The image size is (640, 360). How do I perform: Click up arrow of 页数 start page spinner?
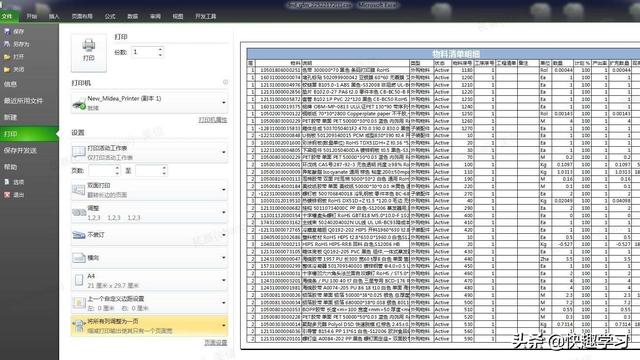pyautogui.click(x=117, y=168)
